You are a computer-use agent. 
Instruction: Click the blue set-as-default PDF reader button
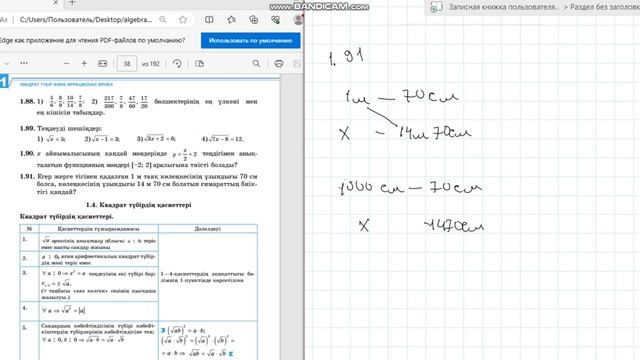click(x=251, y=41)
